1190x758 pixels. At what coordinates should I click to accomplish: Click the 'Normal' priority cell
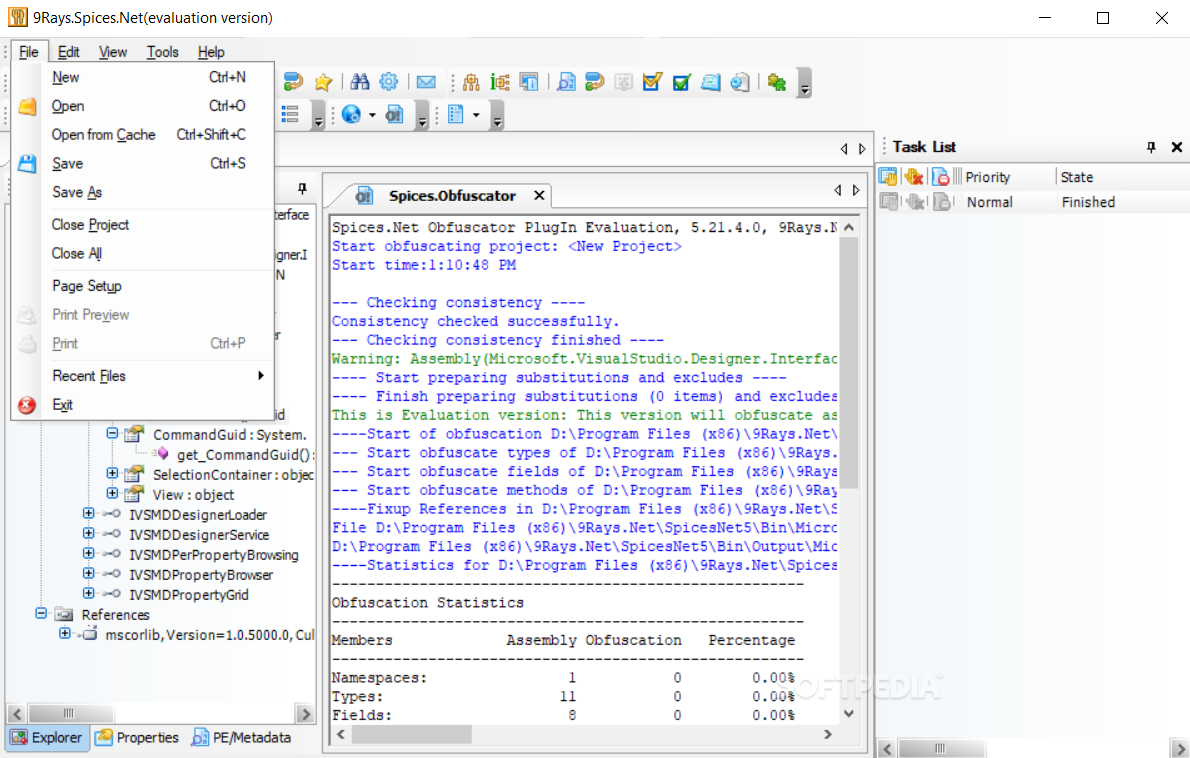coord(990,202)
